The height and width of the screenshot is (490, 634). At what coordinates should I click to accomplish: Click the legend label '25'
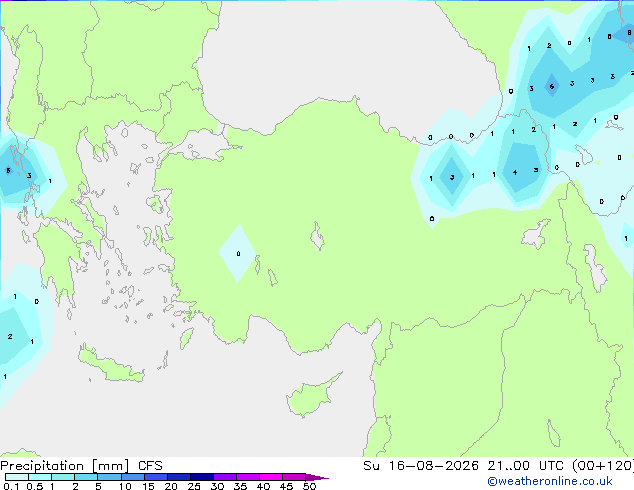(x=194, y=486)
